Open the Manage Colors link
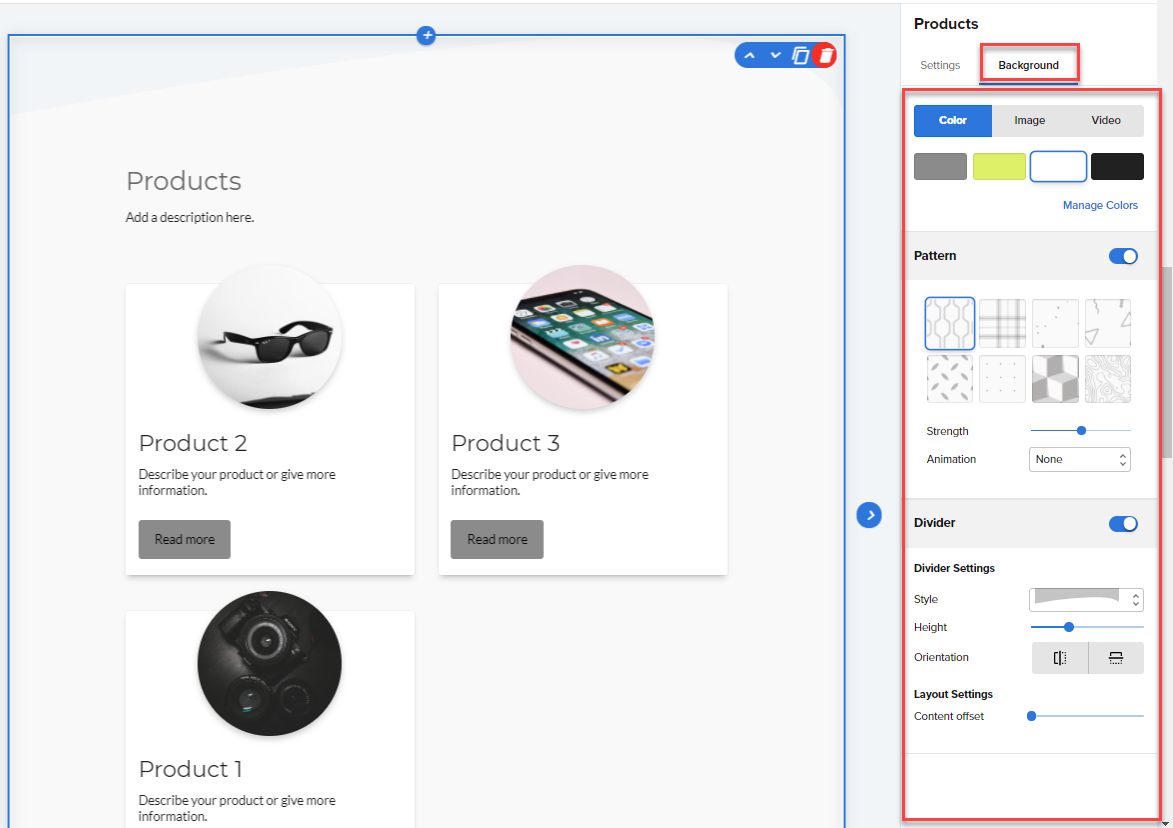Viewport: 1173px width, 828px height. [x=1100, y=205]
